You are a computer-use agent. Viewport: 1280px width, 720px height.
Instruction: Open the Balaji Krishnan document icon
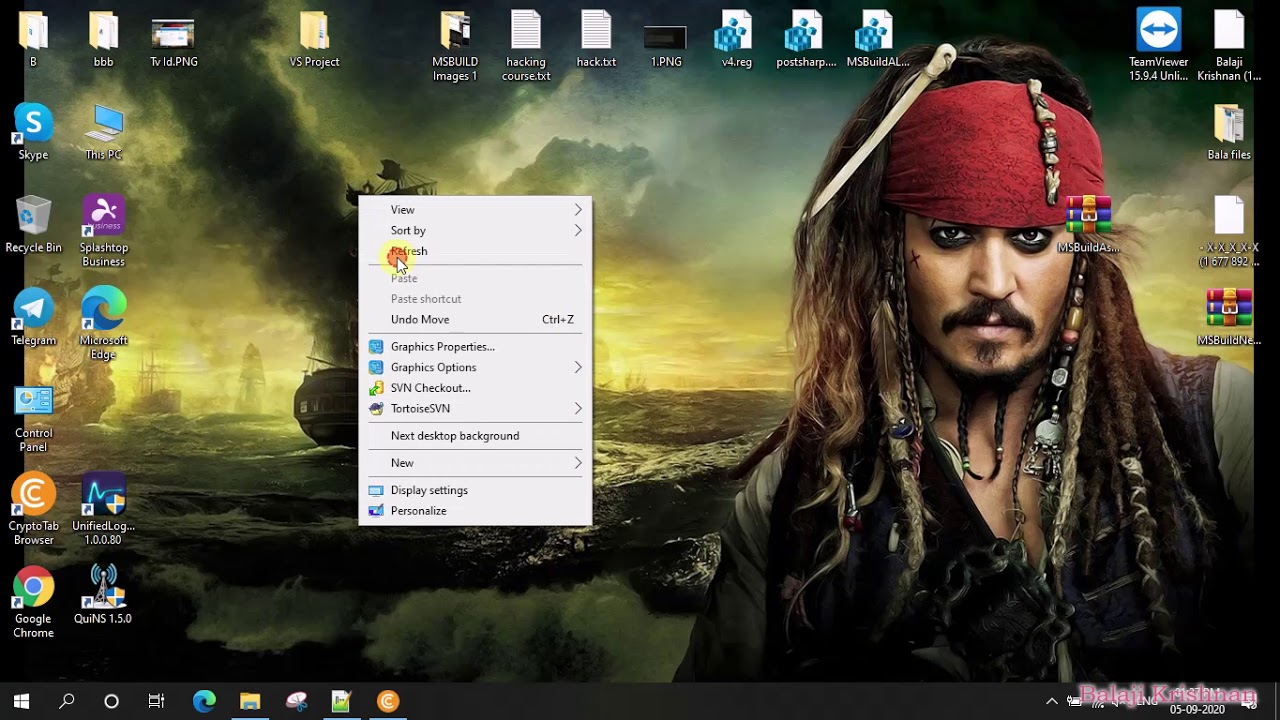click(x=1229, y=30)
